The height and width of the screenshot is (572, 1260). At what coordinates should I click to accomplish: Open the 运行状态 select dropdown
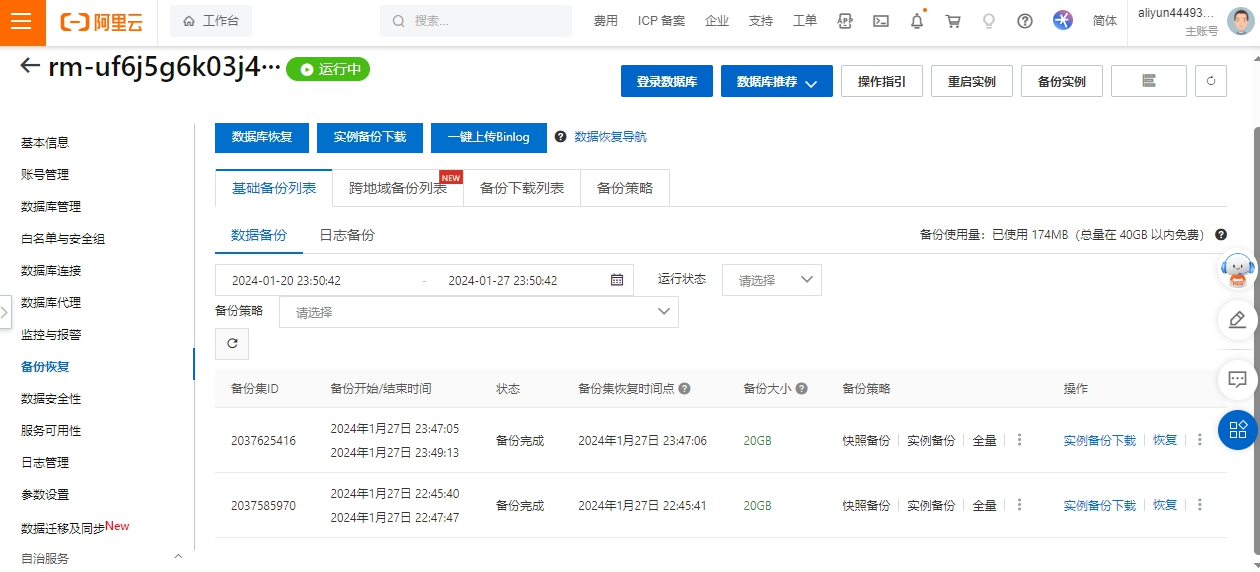pos(771,280)
